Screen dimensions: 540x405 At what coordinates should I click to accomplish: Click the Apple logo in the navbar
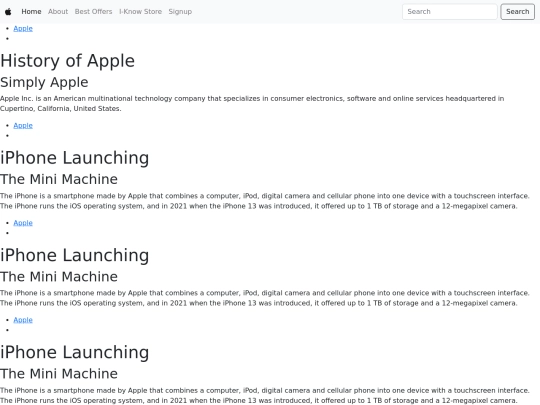(8, 12)
